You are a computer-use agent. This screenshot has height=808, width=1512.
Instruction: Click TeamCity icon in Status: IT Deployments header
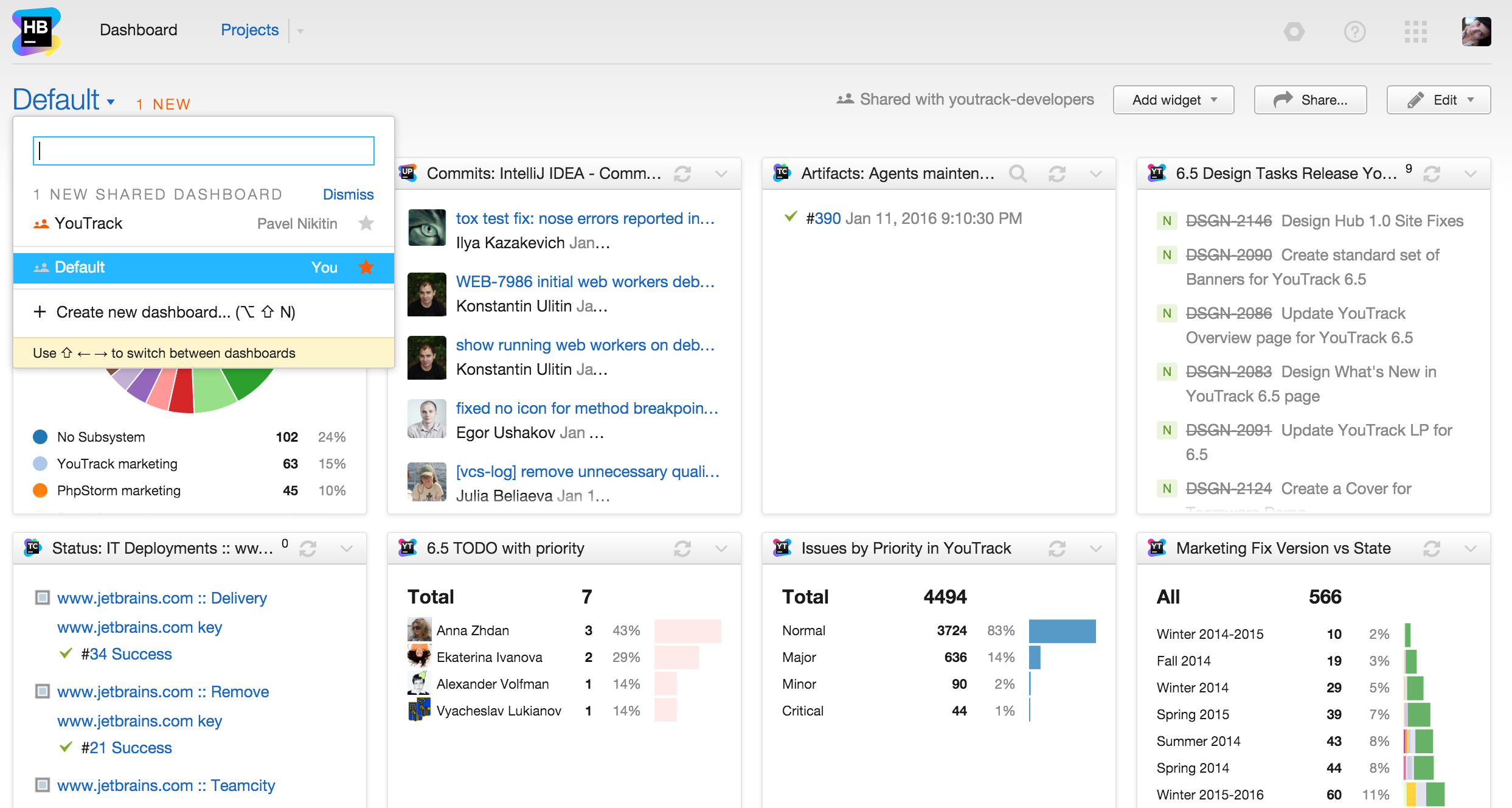33,548
